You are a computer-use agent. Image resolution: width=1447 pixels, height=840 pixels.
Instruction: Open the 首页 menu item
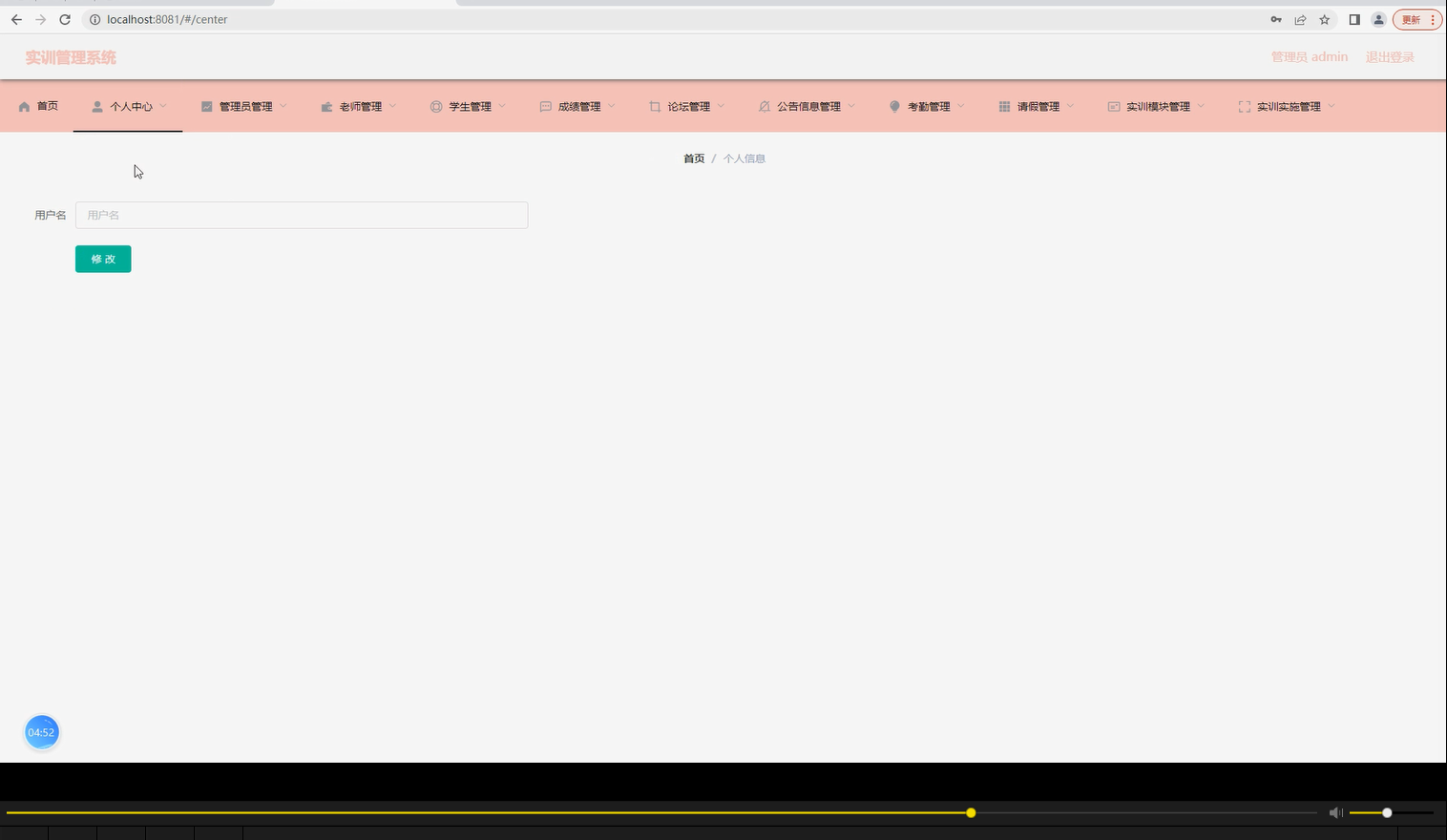point(48,106)
